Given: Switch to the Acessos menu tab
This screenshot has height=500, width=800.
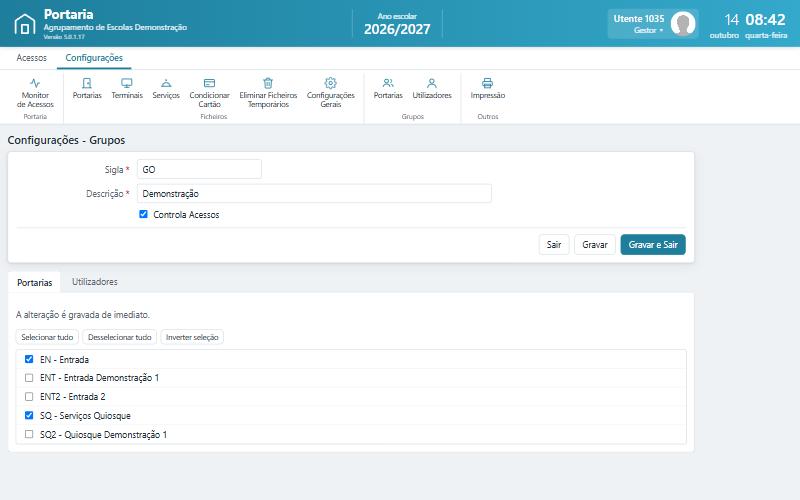Looking at the screenshot, I should pyautogui.click(x=32, y=58).
